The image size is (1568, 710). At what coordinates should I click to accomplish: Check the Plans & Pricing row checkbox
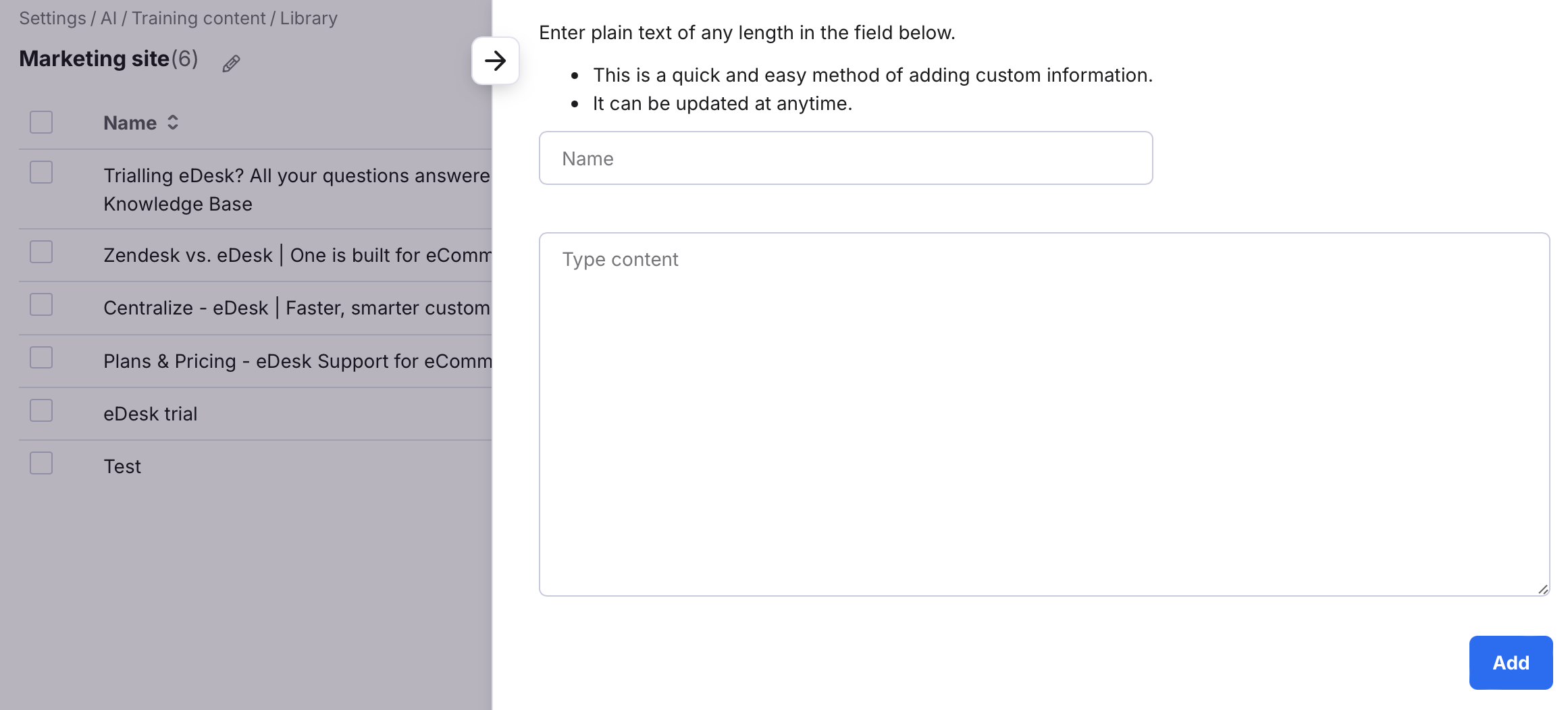(41, 357)
